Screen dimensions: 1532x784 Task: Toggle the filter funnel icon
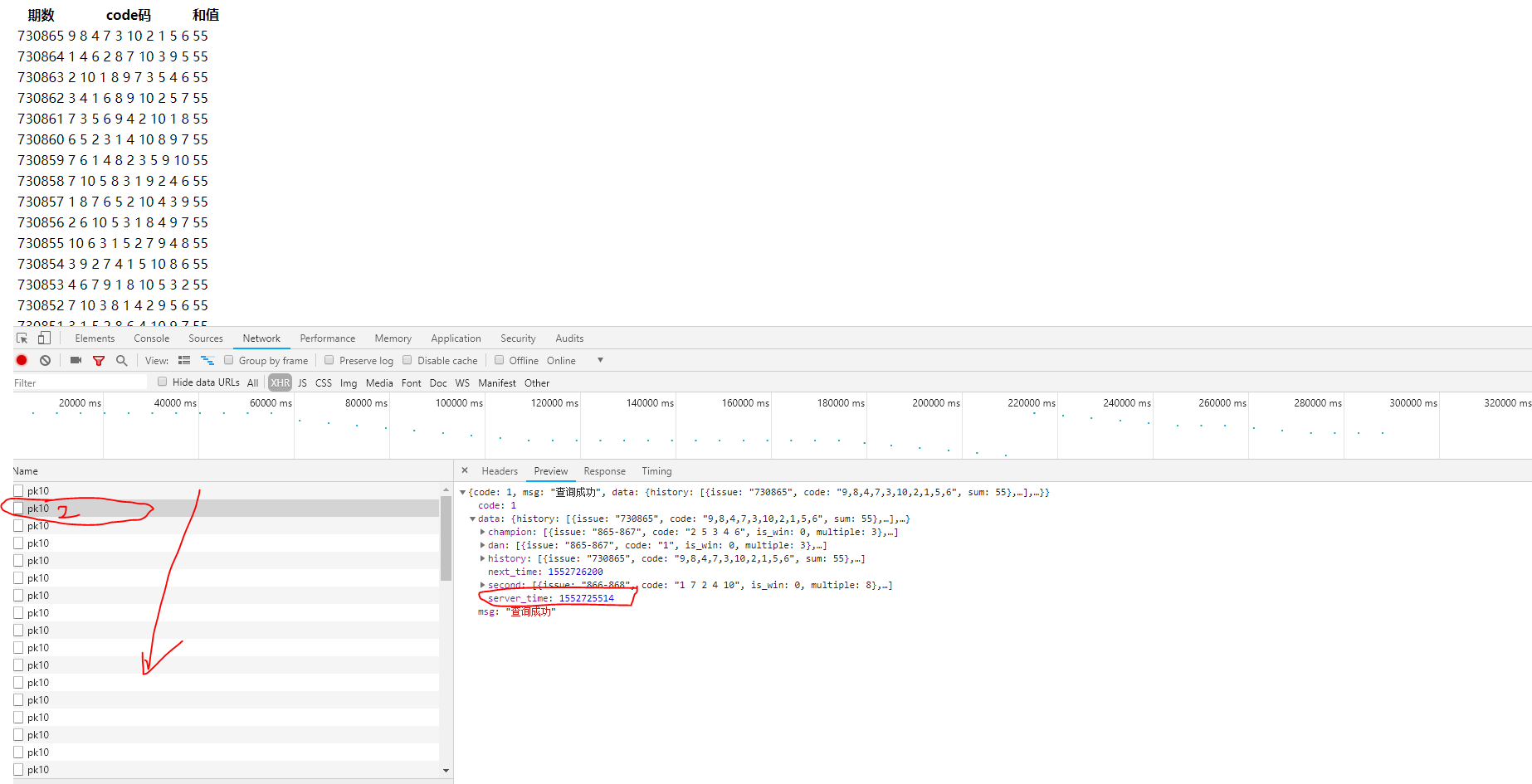pyautogui.click(x=99, y=360)
